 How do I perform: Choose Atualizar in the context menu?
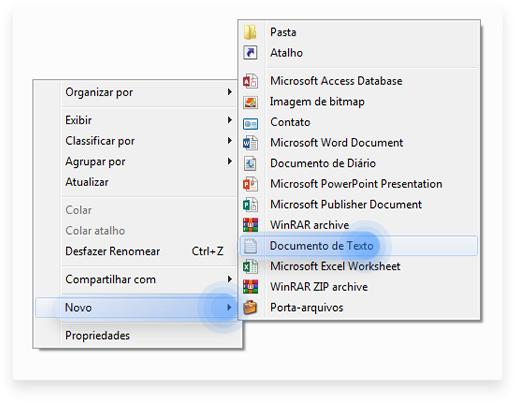coord(87,182)
